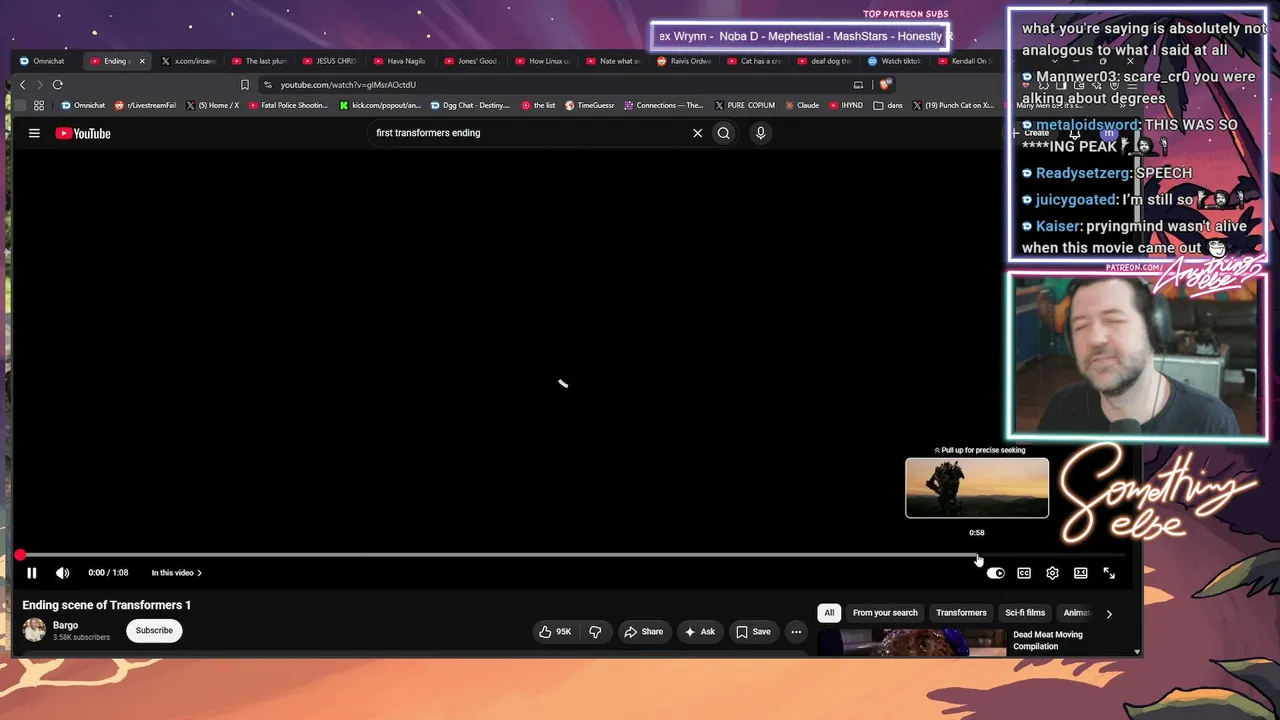The image size is (1280, 720).
Task: Open more actions ellipsis menu
Action: pyautogui.click(x=796, y=632)
